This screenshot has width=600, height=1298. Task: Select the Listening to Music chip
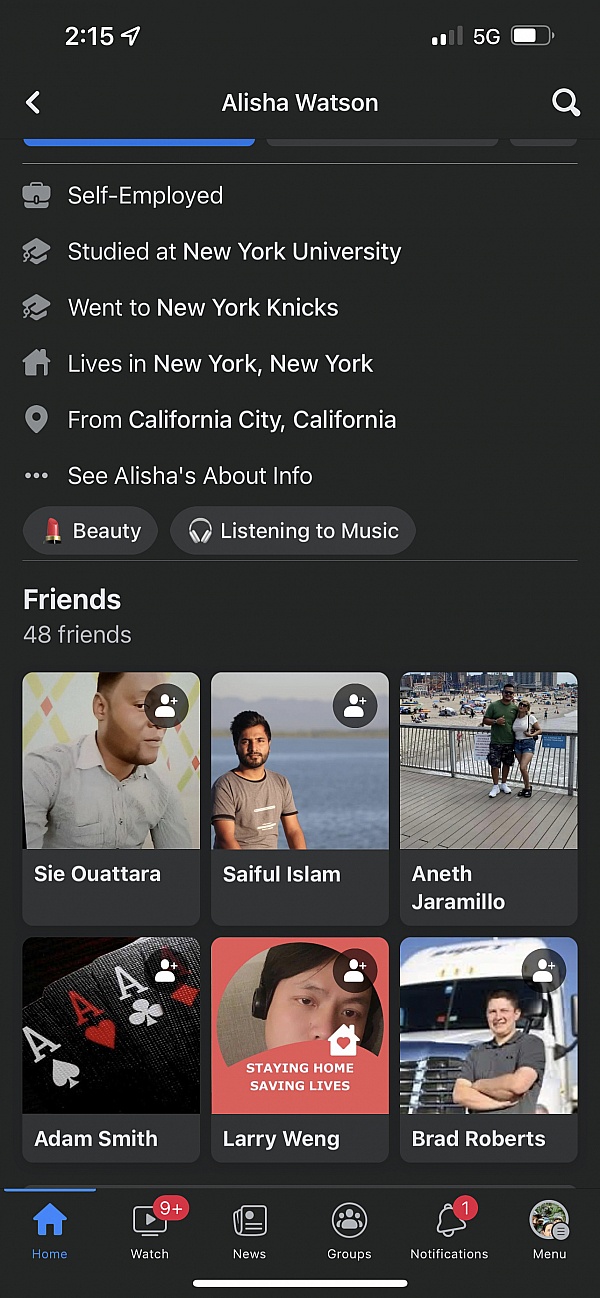[293, 531]
